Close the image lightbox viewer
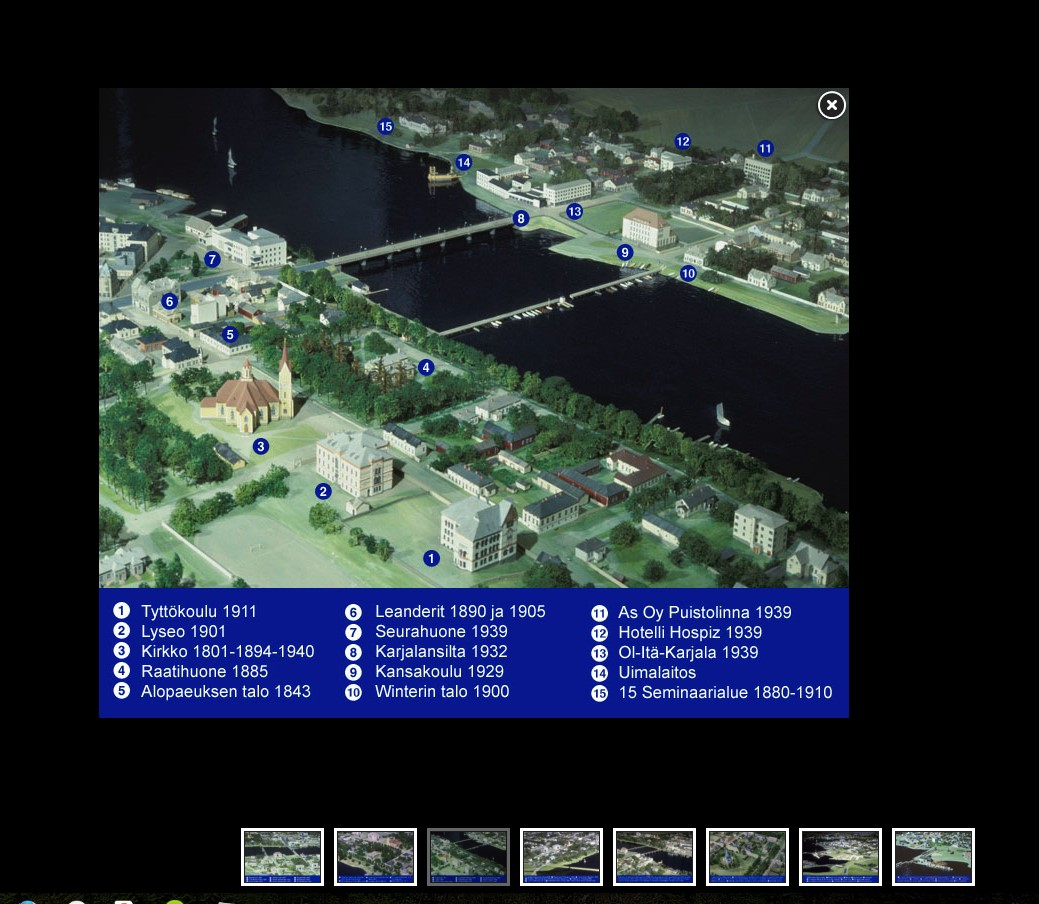The image size is (1039, 904). pos(831,105)
